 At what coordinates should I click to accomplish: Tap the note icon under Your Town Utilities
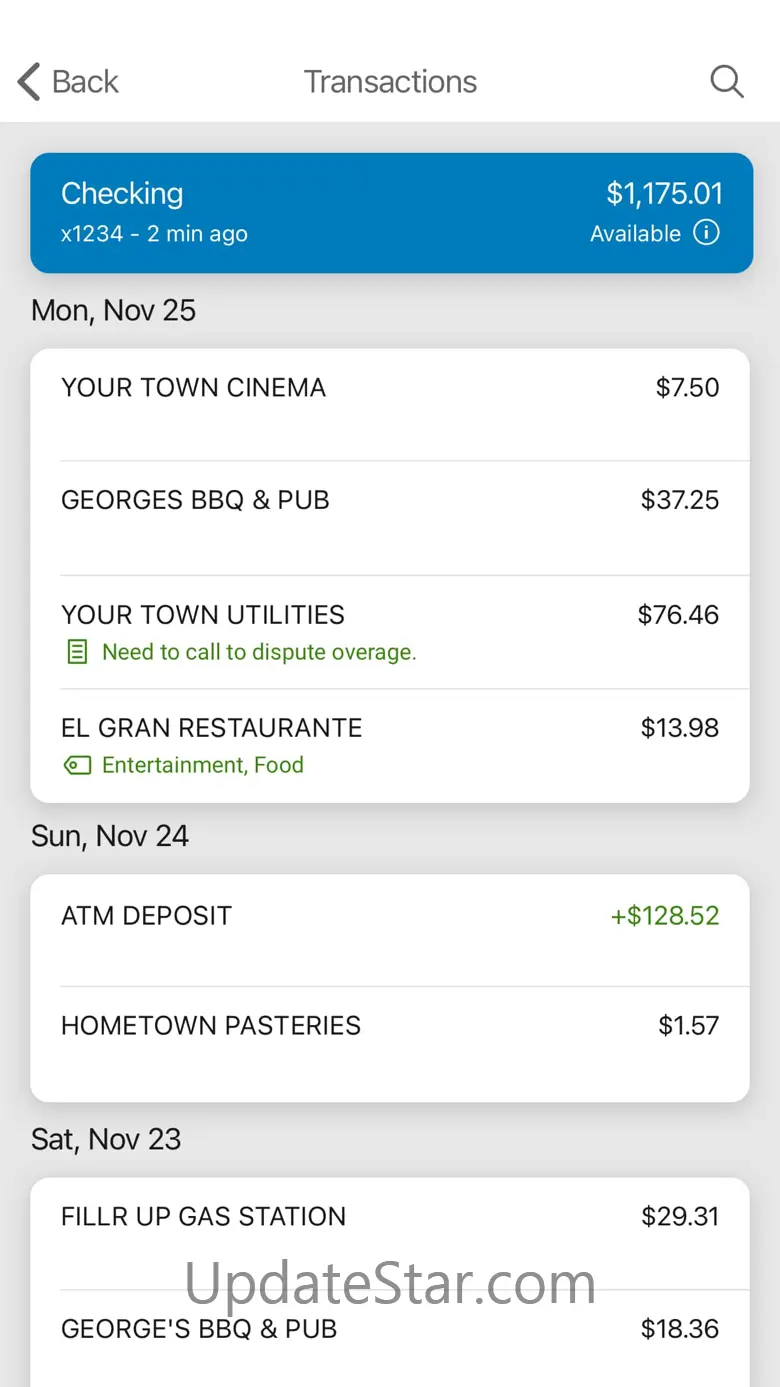click(x=77, y=653)
